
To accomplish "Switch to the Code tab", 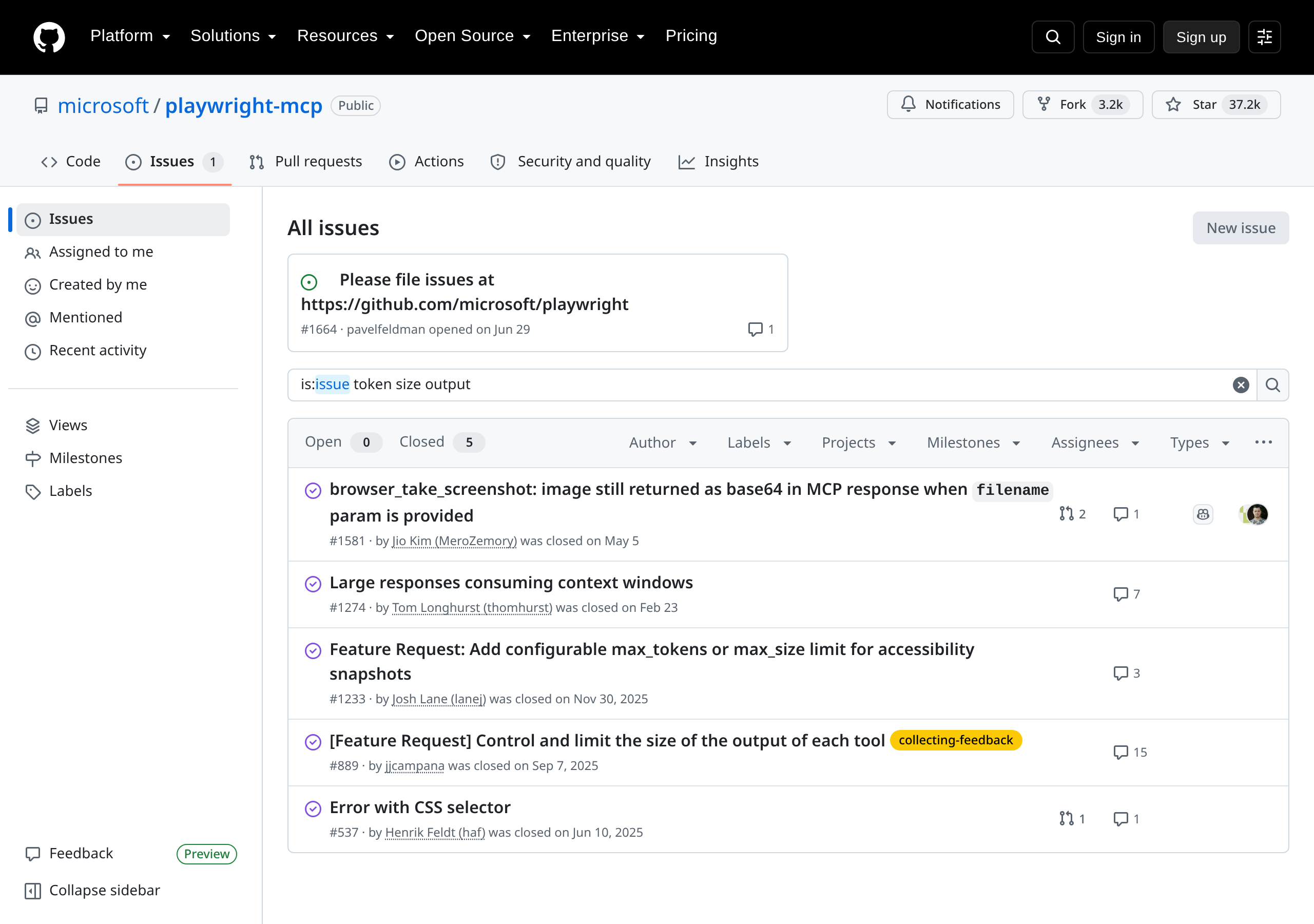I will pos(71,161).
